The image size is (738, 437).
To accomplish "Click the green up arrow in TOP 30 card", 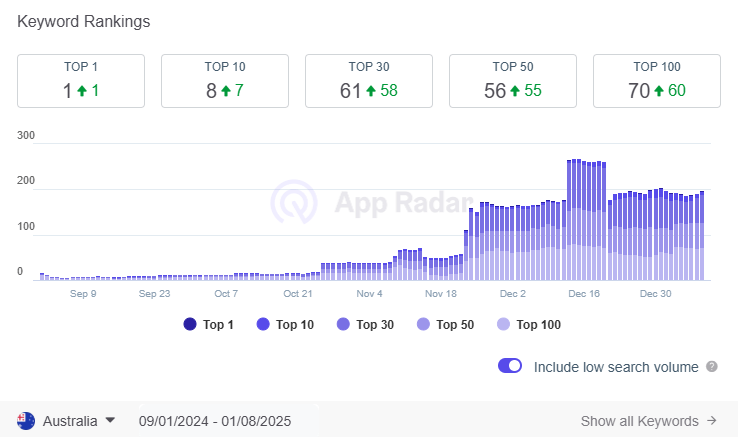I will pyautogui.click(x=371, y=90).
